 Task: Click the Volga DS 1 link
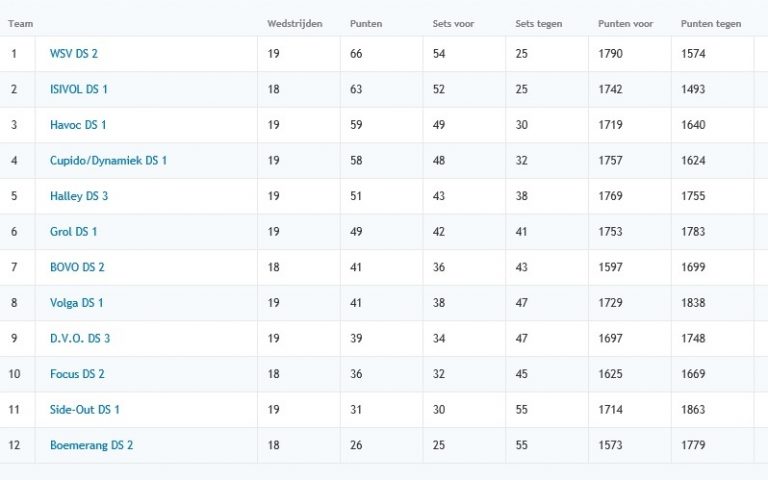(x=76, y=303)
